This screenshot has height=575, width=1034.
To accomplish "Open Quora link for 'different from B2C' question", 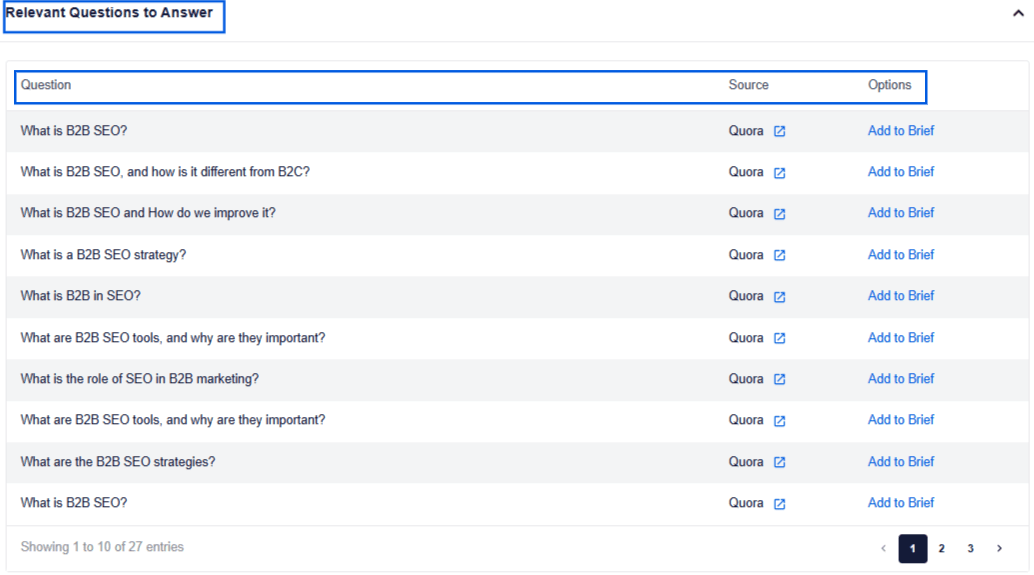I will click(x=779, y=173).
